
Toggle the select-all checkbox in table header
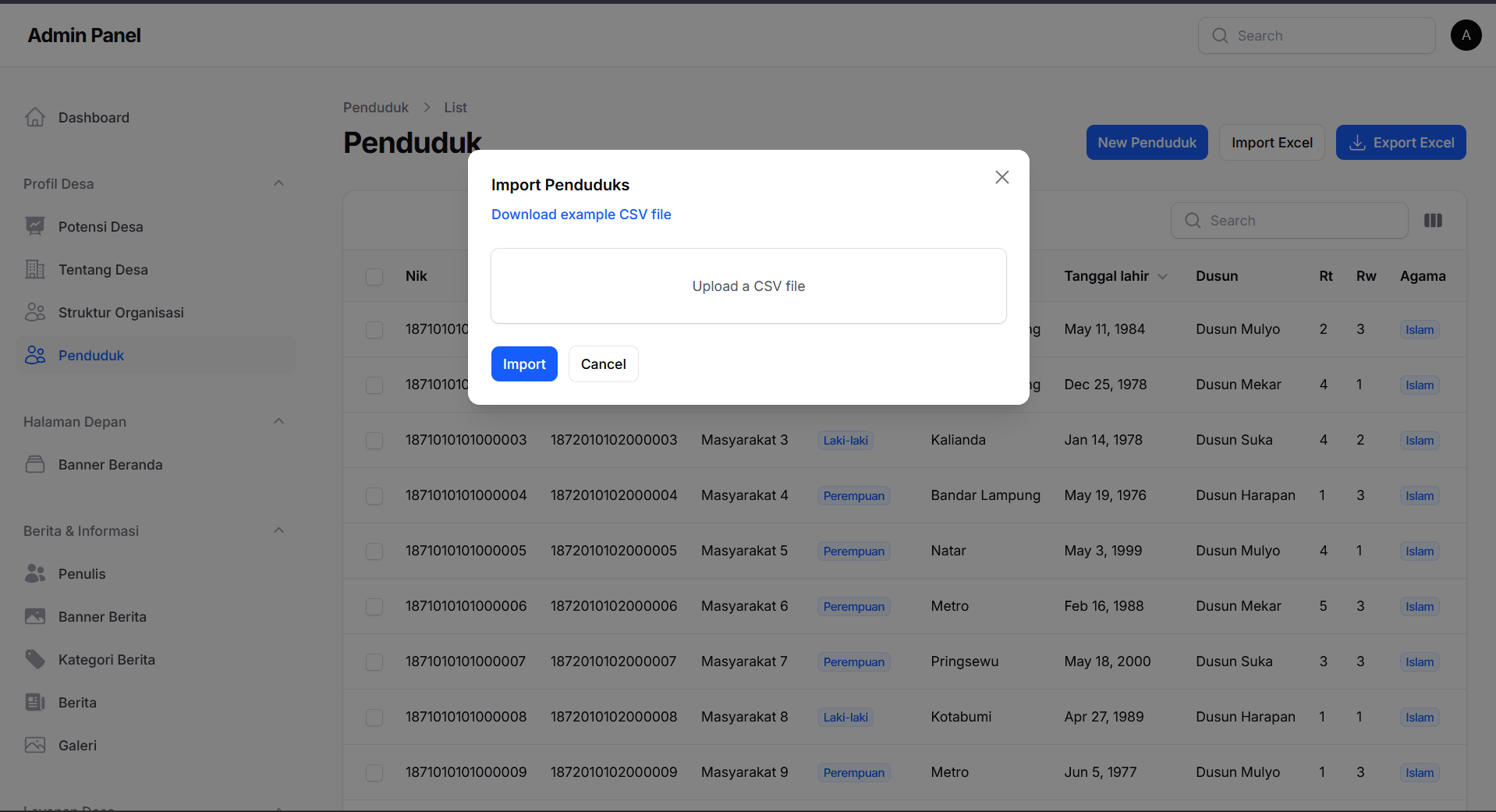[x=374, y=276]
